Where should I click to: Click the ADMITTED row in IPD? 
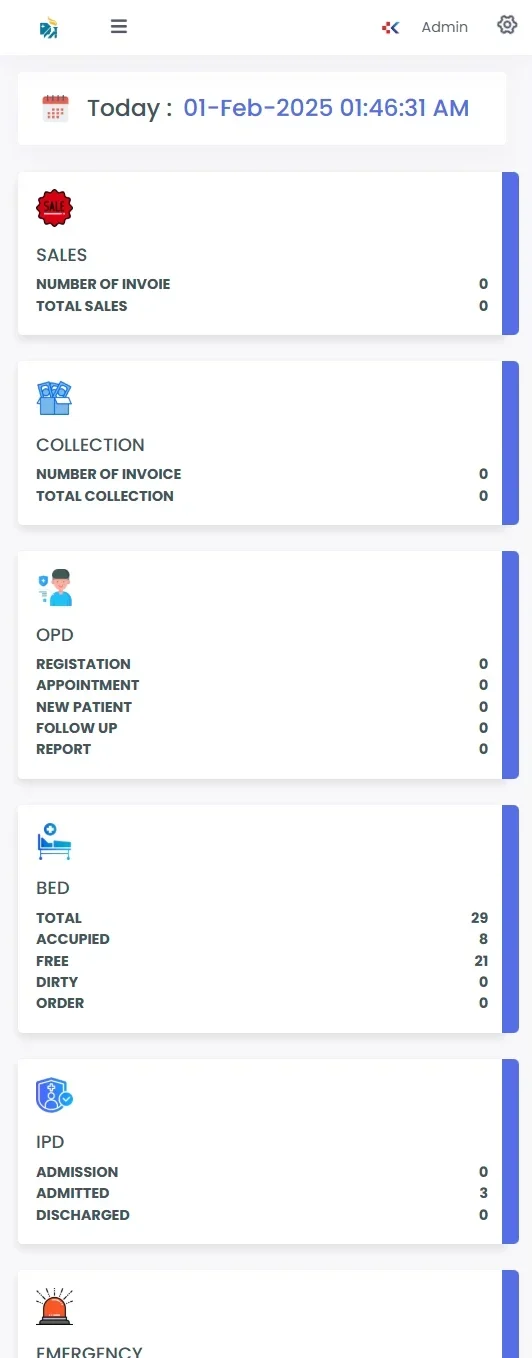pyautogui.click(x=262, y=1193)
